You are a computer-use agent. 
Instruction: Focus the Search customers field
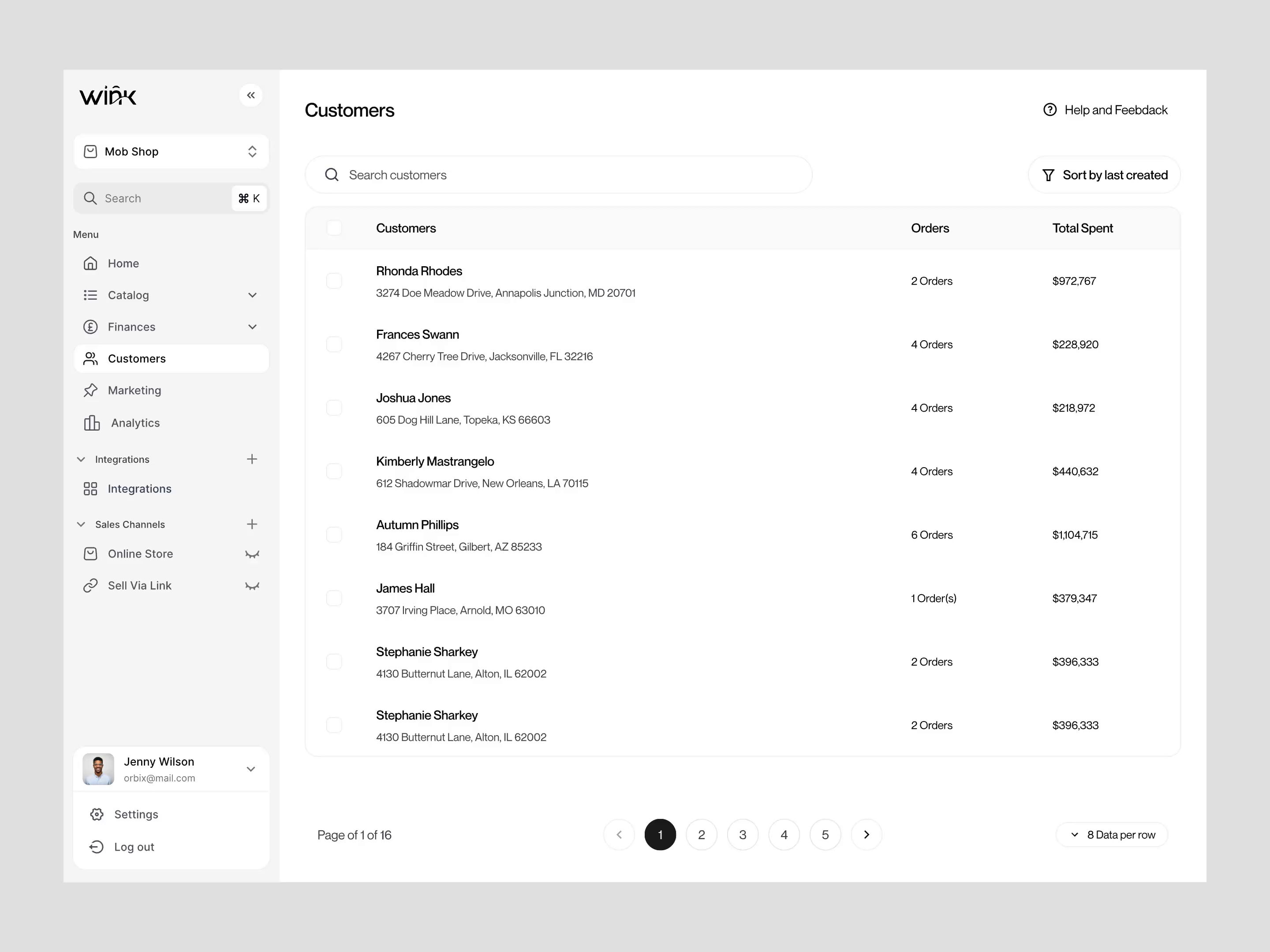[x=559, y=175]
